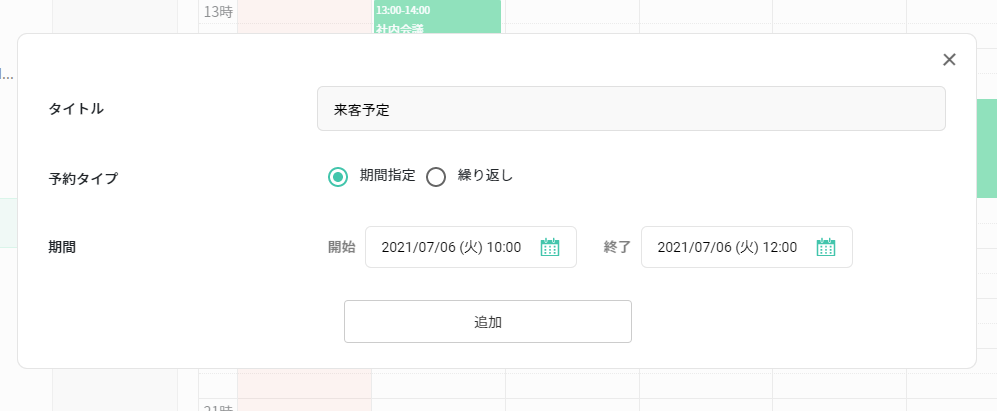Click the 期間 row label
This screenshot has width=997, height=411.
62,247
